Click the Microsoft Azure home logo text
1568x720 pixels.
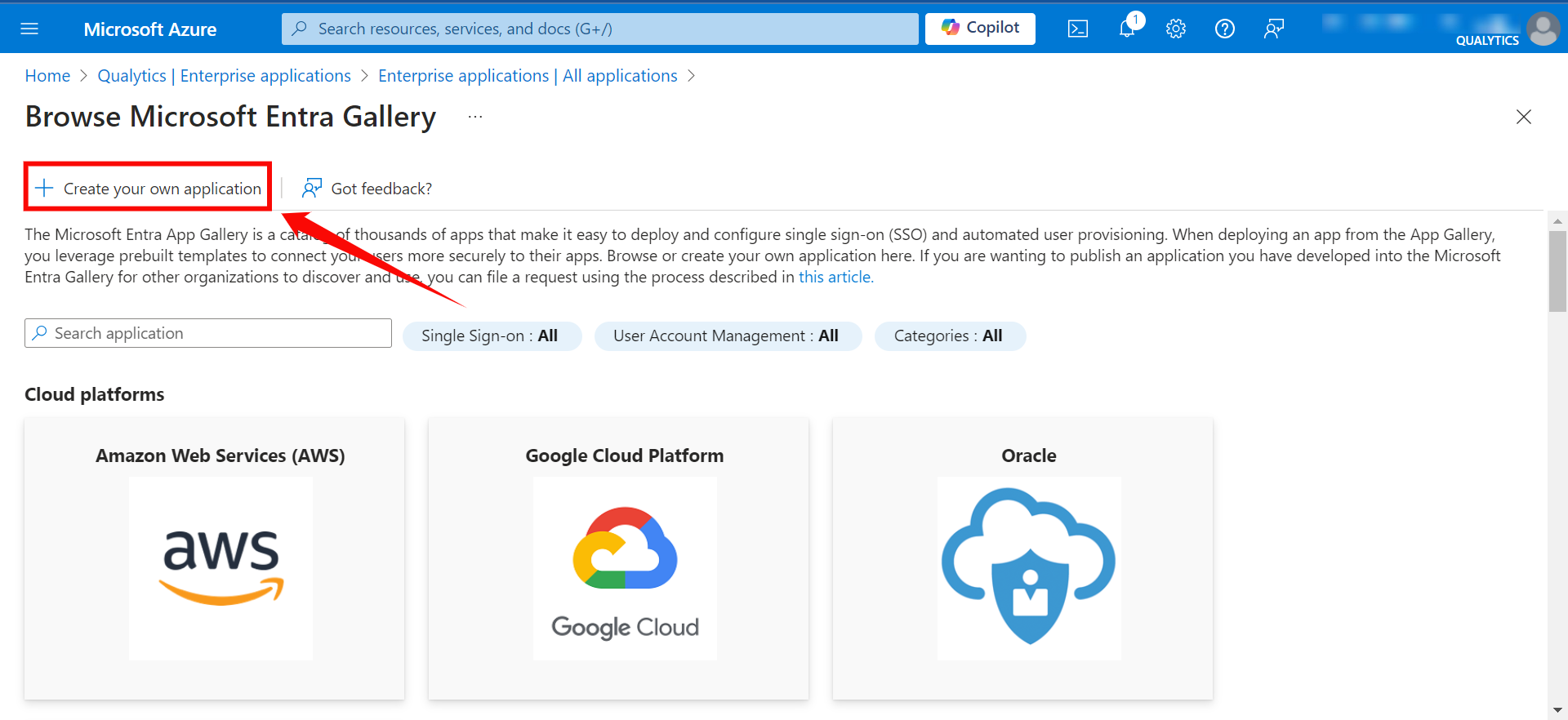pos(150,29)
